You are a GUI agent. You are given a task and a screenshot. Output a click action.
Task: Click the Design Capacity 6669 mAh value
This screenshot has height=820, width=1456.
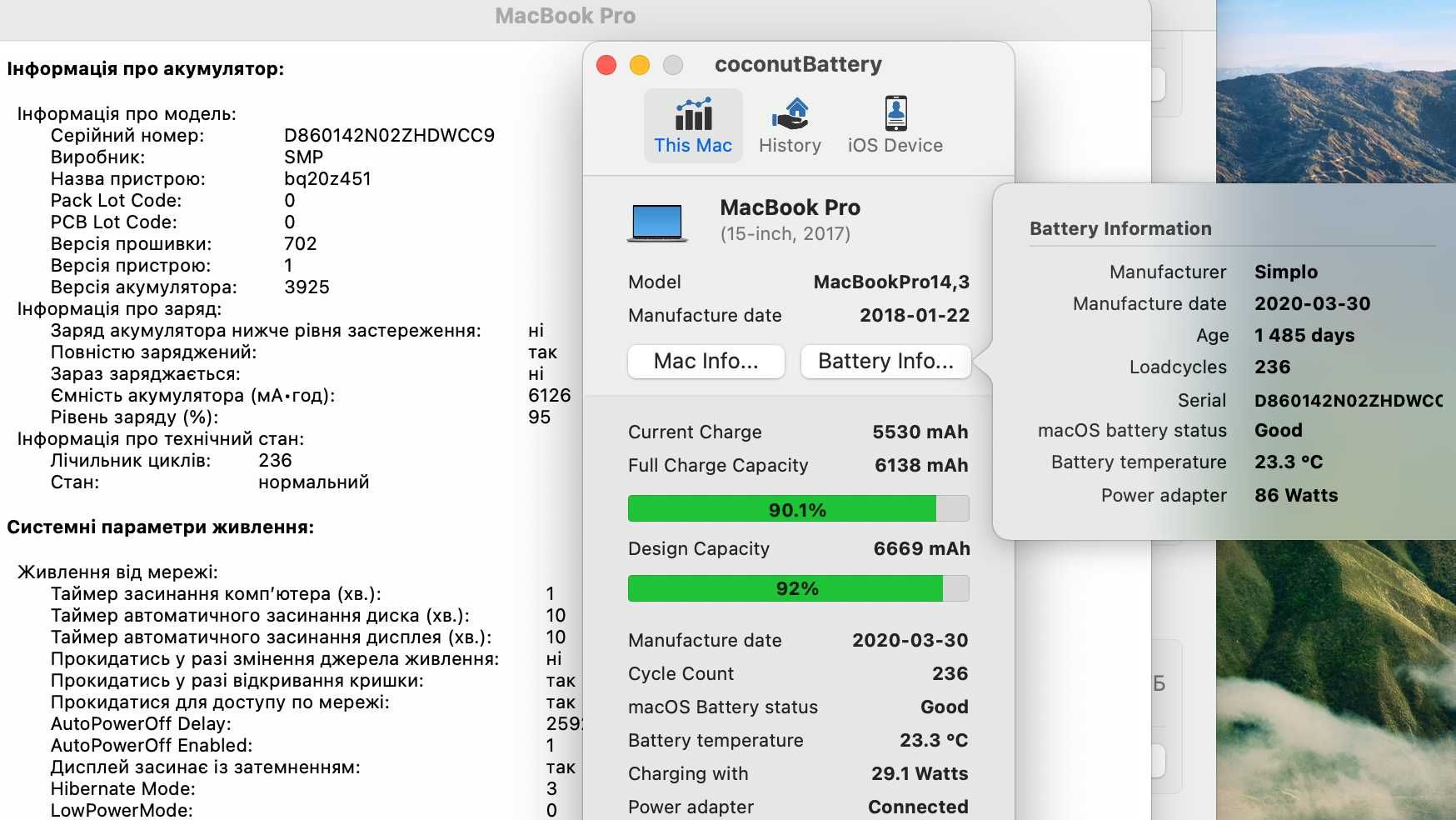pyautogui.click(x=921, y=549)
